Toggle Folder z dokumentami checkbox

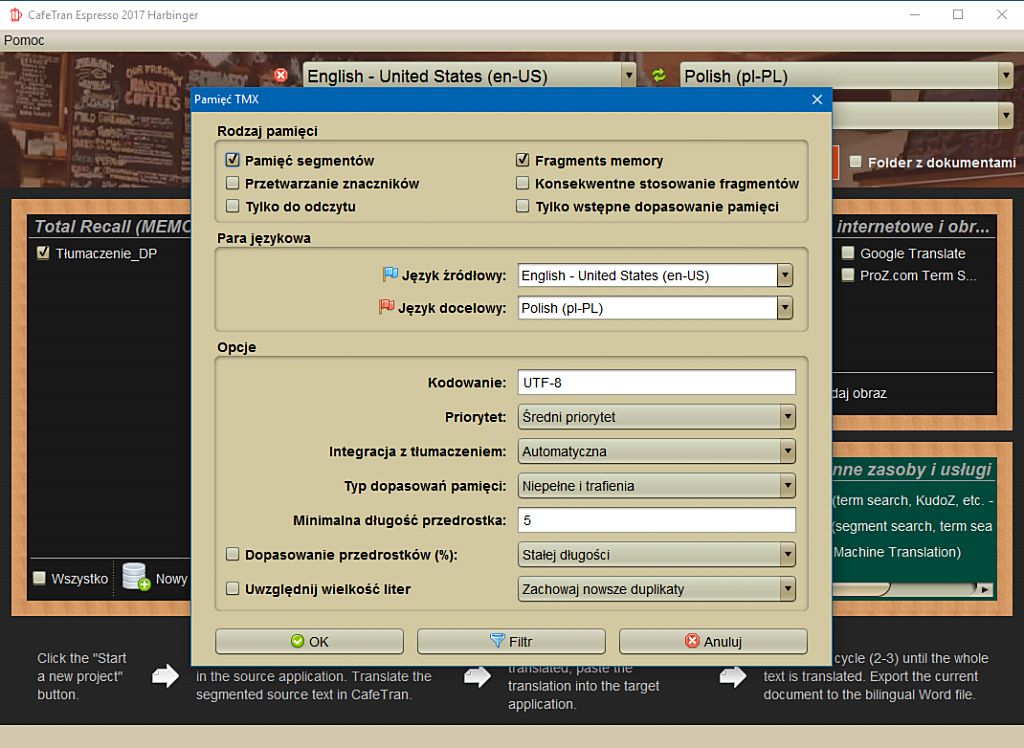click(x=856, y=161)
